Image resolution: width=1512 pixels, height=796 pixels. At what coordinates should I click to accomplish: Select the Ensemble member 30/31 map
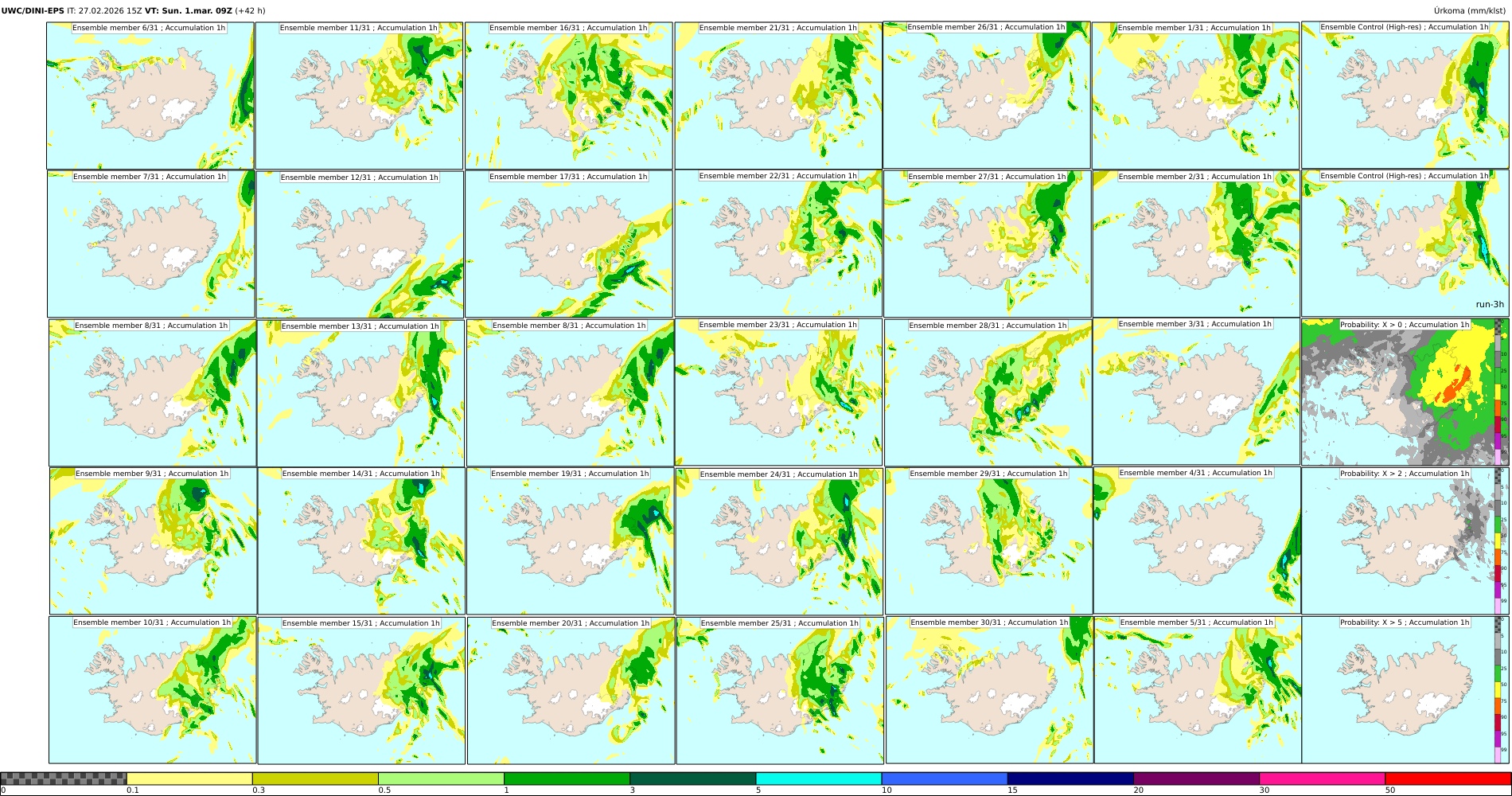pyautogui.click(x=989, y=689)
